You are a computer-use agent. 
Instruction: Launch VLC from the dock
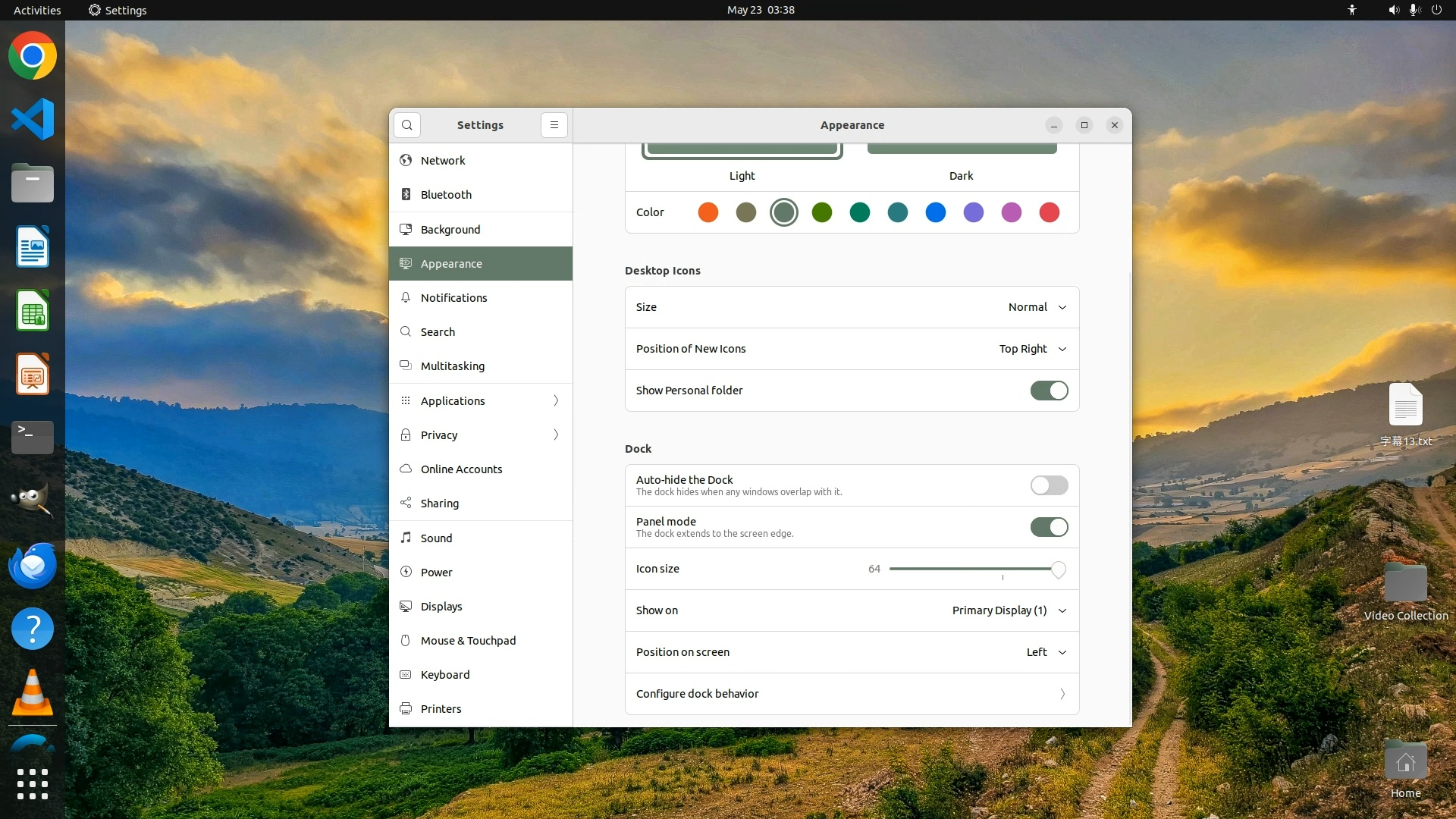[33, 693]
